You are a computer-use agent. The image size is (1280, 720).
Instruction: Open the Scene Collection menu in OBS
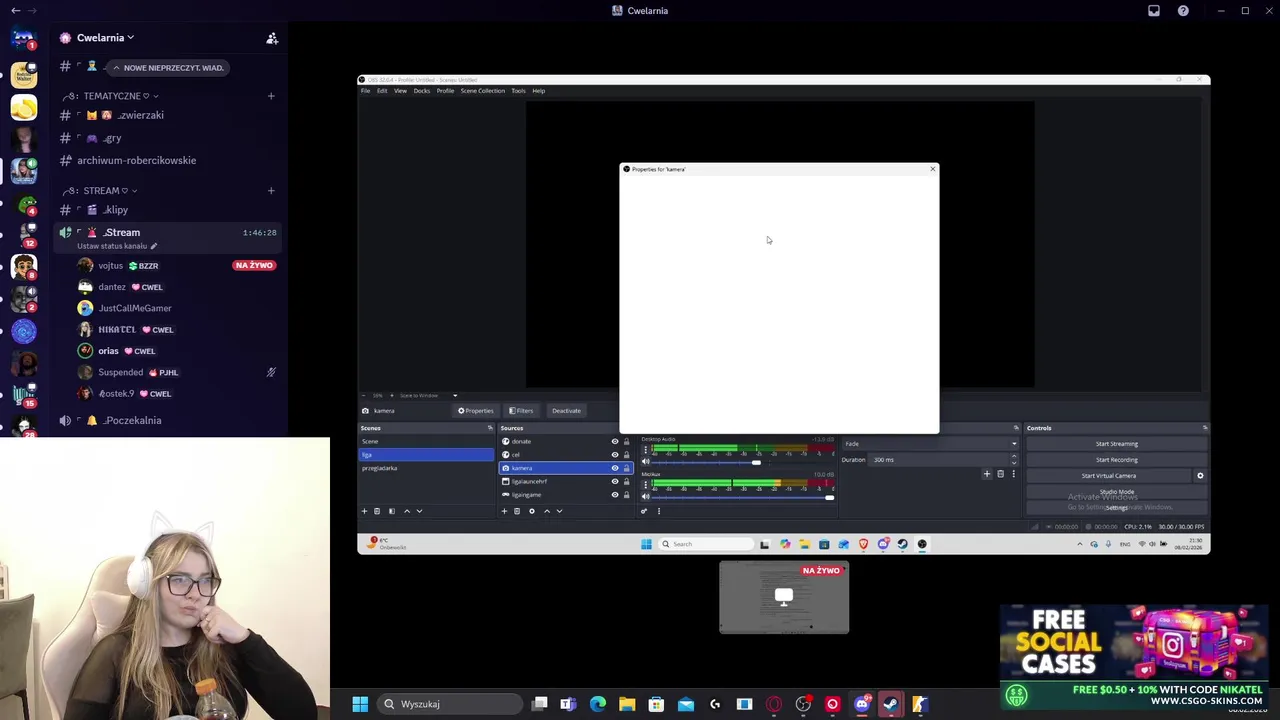(x=483, y=91)
